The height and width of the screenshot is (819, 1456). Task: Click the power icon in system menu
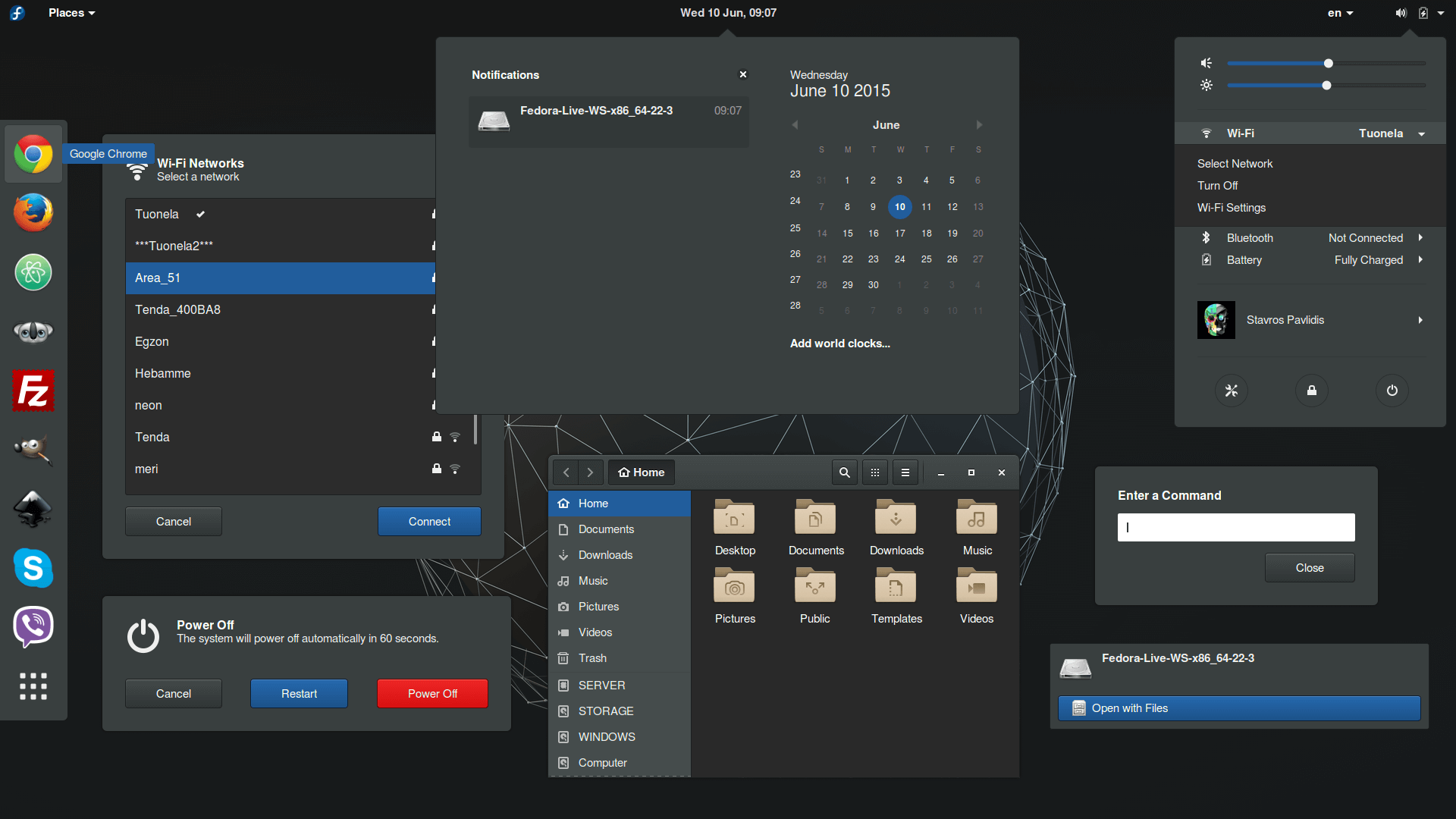[1392, 391]
